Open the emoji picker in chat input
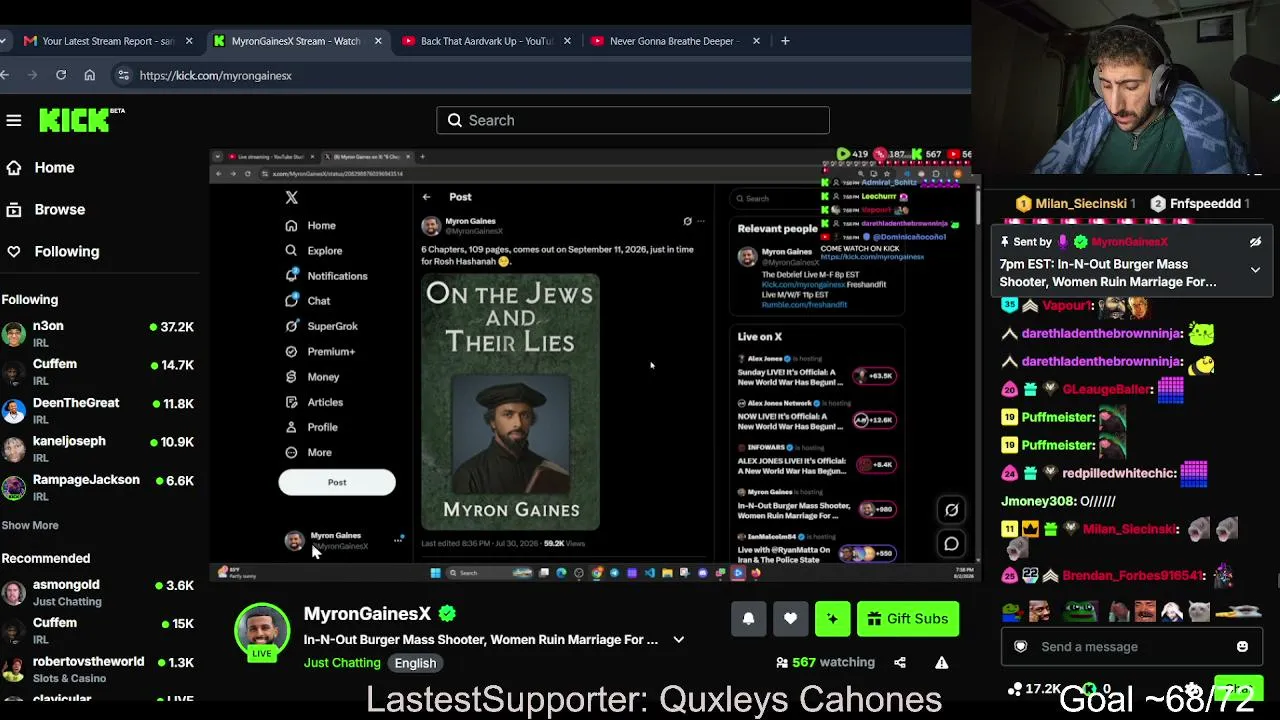1280x720 pixels. click(x=1242, y=647)
